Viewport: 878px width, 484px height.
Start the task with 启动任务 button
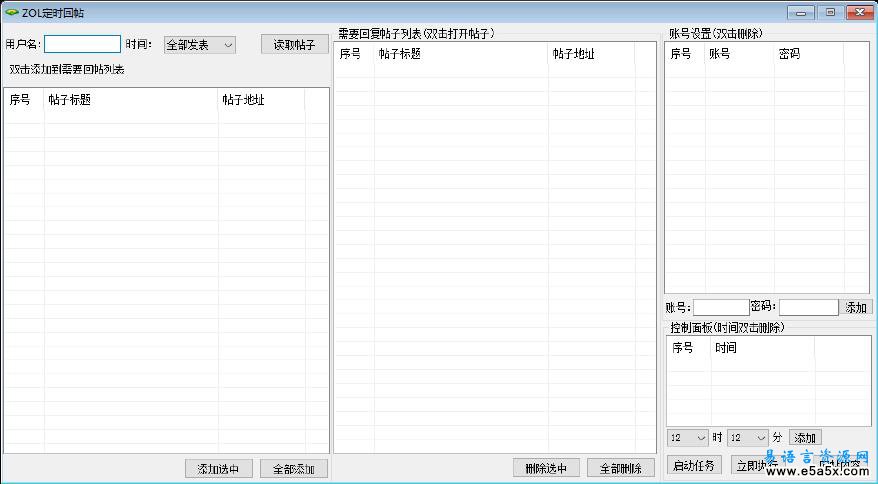point(694,465)
